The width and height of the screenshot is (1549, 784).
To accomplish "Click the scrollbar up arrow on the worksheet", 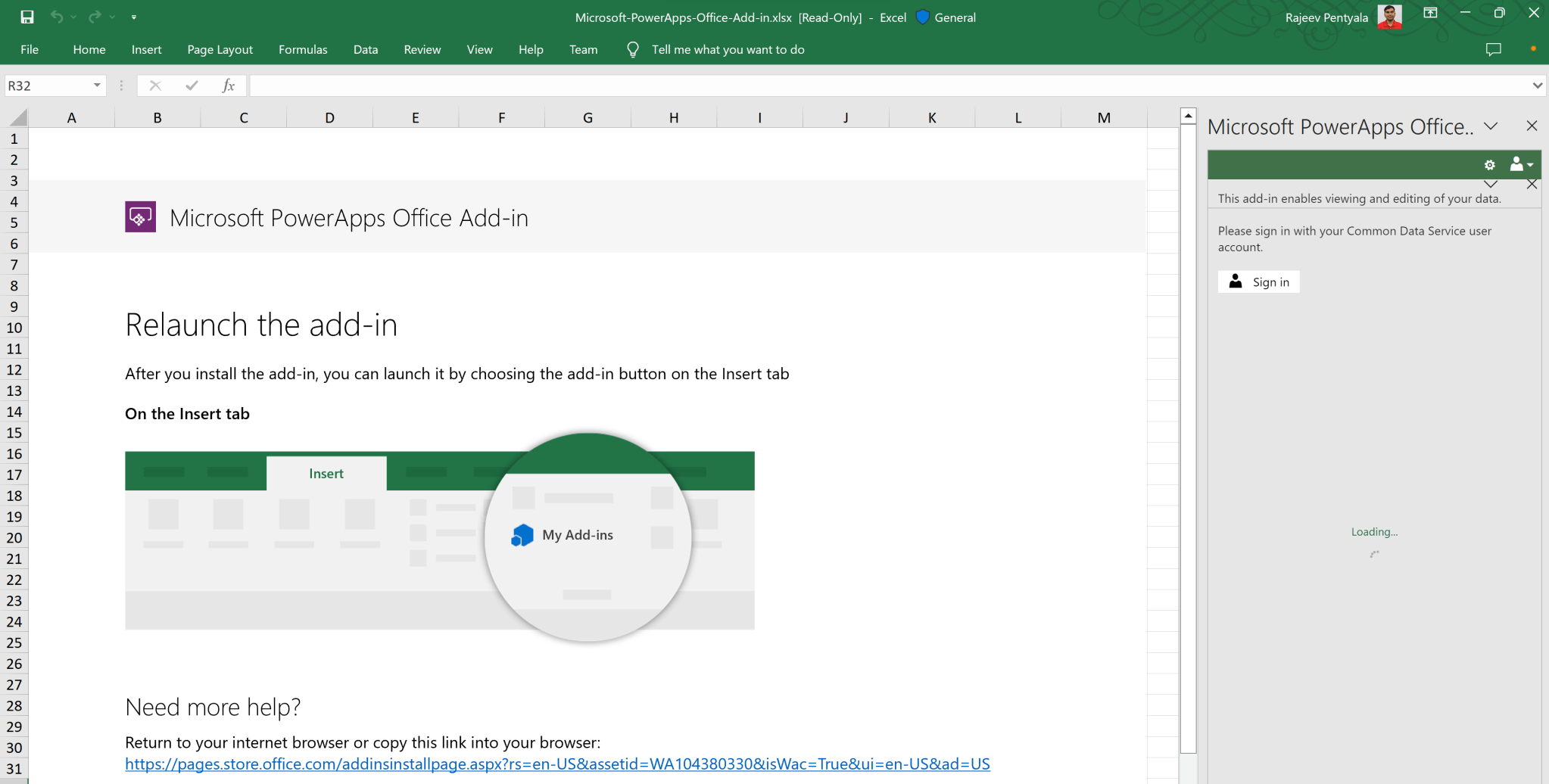I will point(1187,115).
